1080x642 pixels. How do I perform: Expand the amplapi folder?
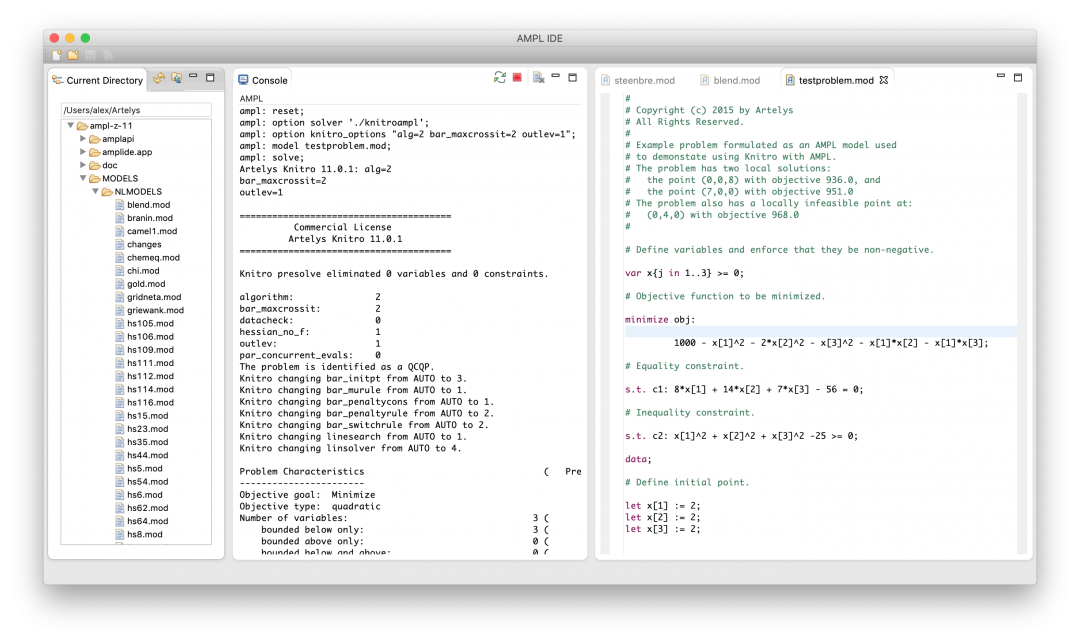(83, 139)
